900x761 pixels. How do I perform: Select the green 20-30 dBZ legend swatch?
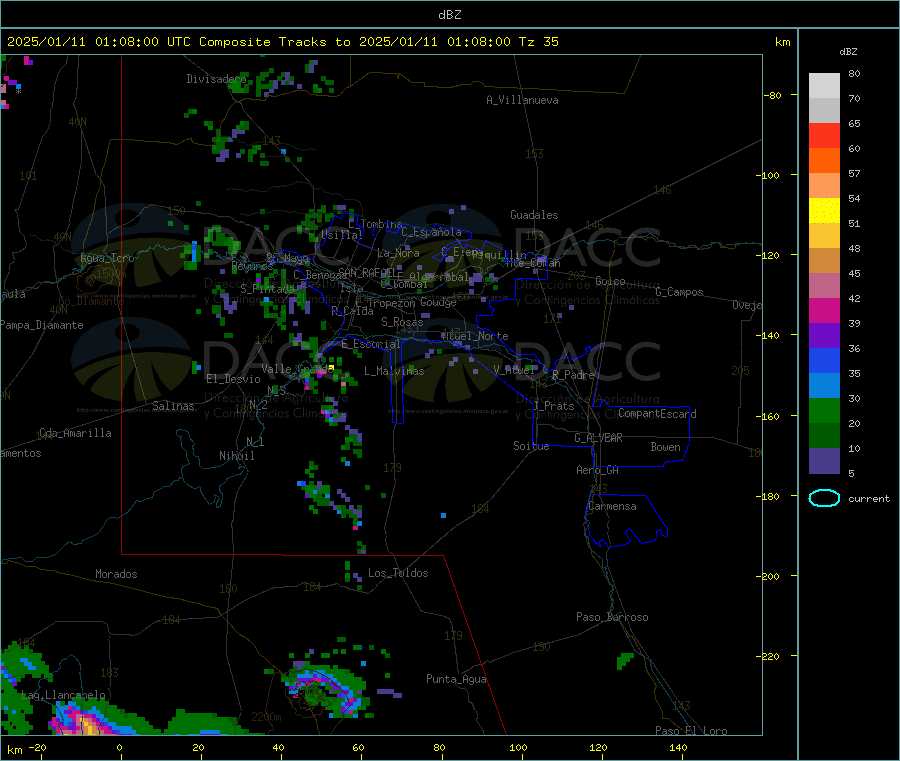[x=824, y=410]
